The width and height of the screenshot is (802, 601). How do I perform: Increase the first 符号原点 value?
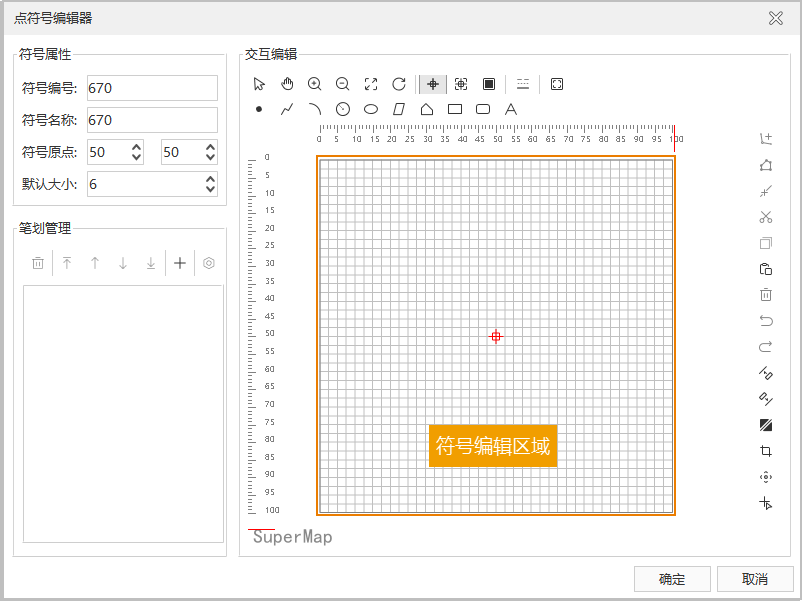[x=137, y=147]
